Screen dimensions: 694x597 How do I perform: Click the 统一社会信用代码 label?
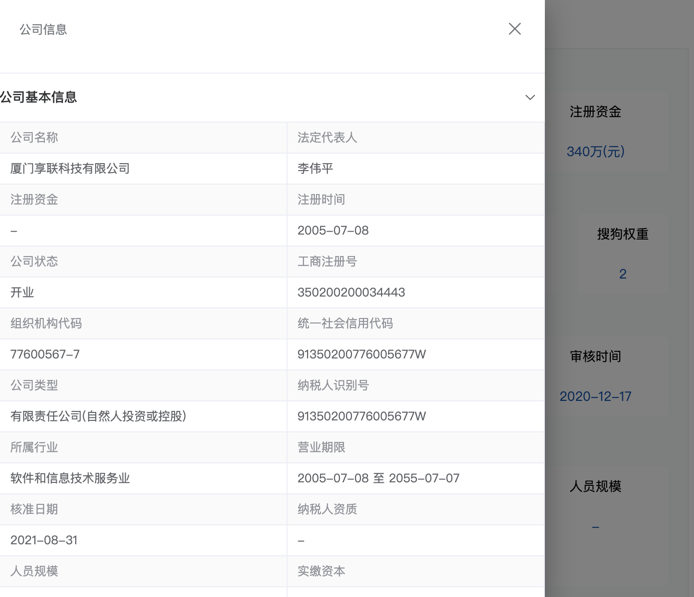pos(345,324)
